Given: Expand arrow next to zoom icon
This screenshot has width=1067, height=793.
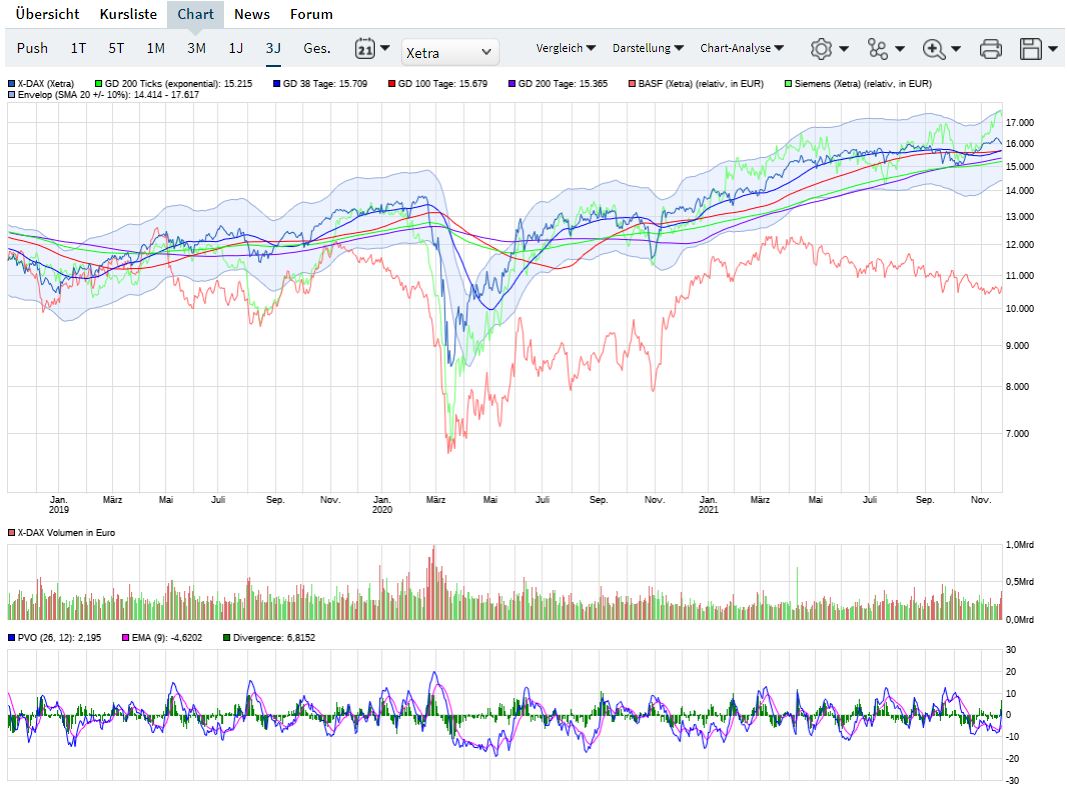Looking at the screenshot, I should click(x=955, y=48).
